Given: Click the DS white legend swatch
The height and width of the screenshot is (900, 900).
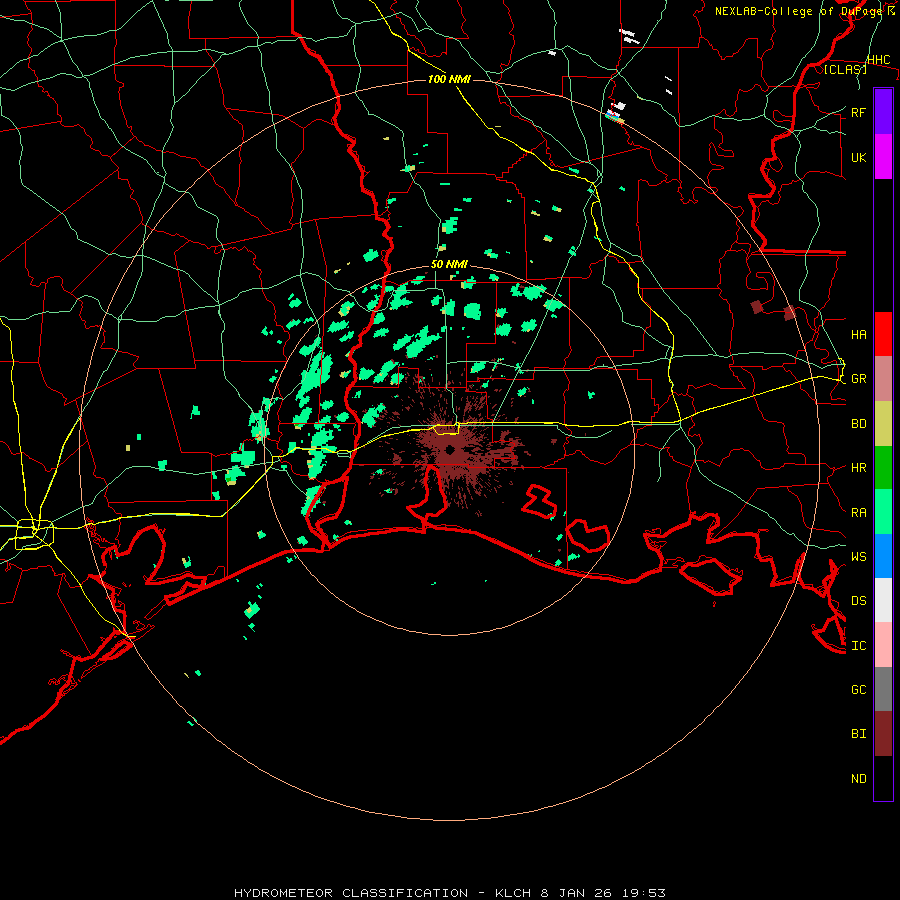Looking at the screenshot, I should 883,600.
